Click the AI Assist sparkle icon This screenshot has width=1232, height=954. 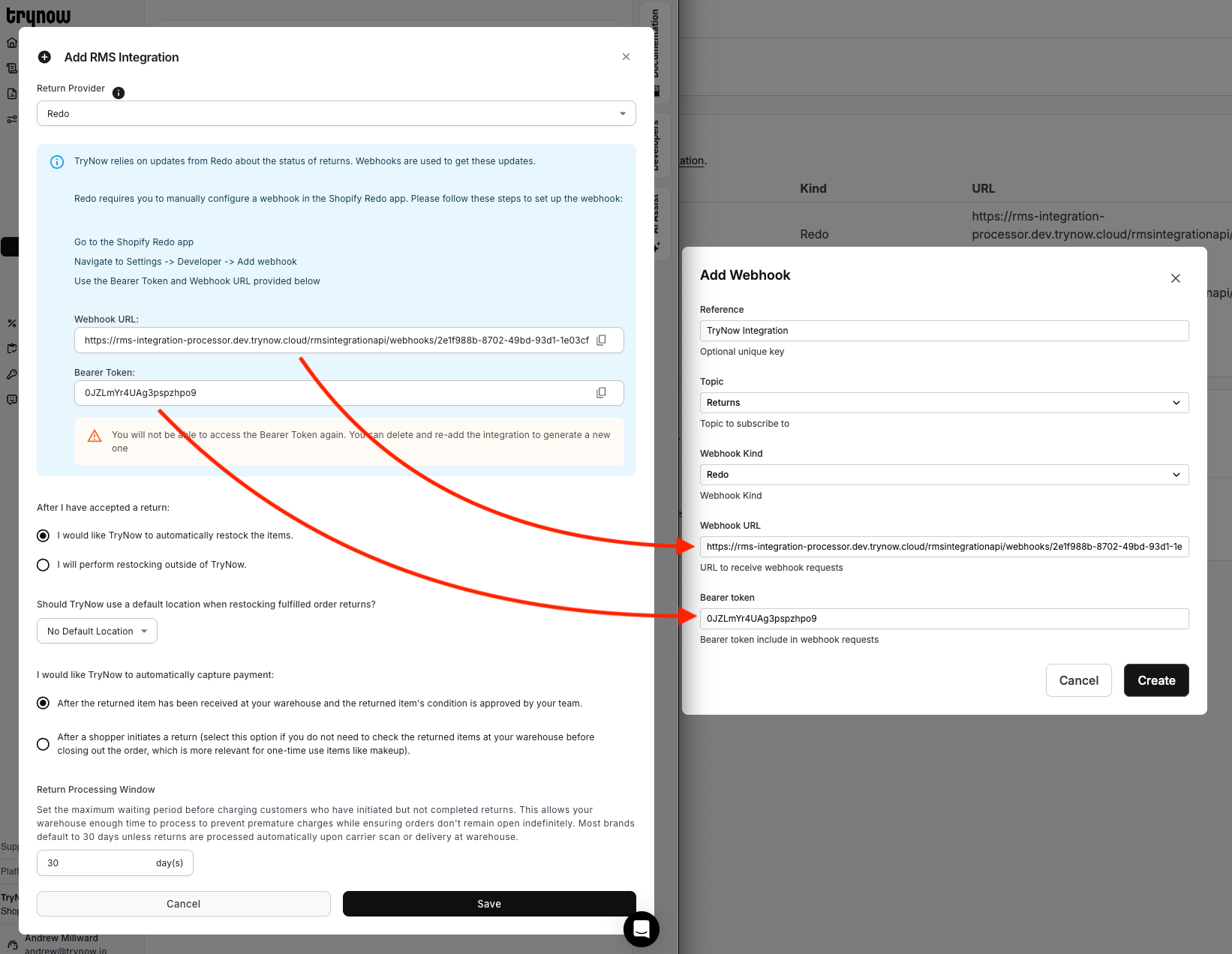pos(657,246)
